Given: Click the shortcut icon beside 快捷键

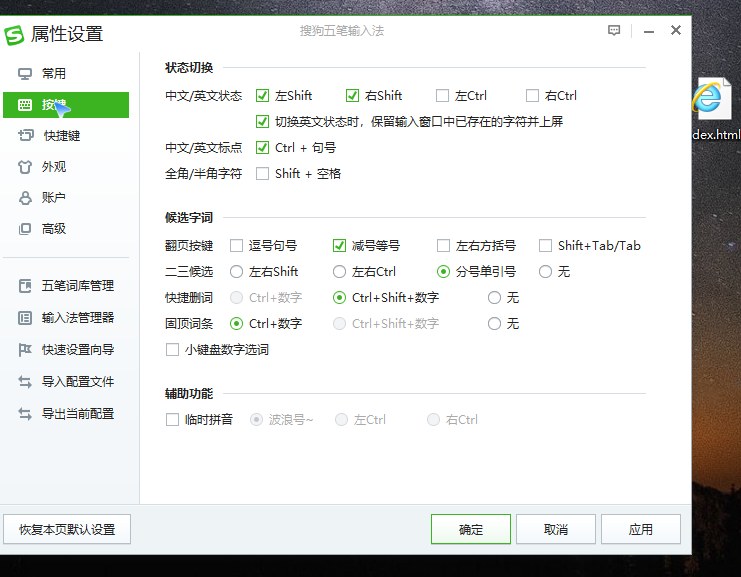Looking at the screenshot, I should pos(26,136).
